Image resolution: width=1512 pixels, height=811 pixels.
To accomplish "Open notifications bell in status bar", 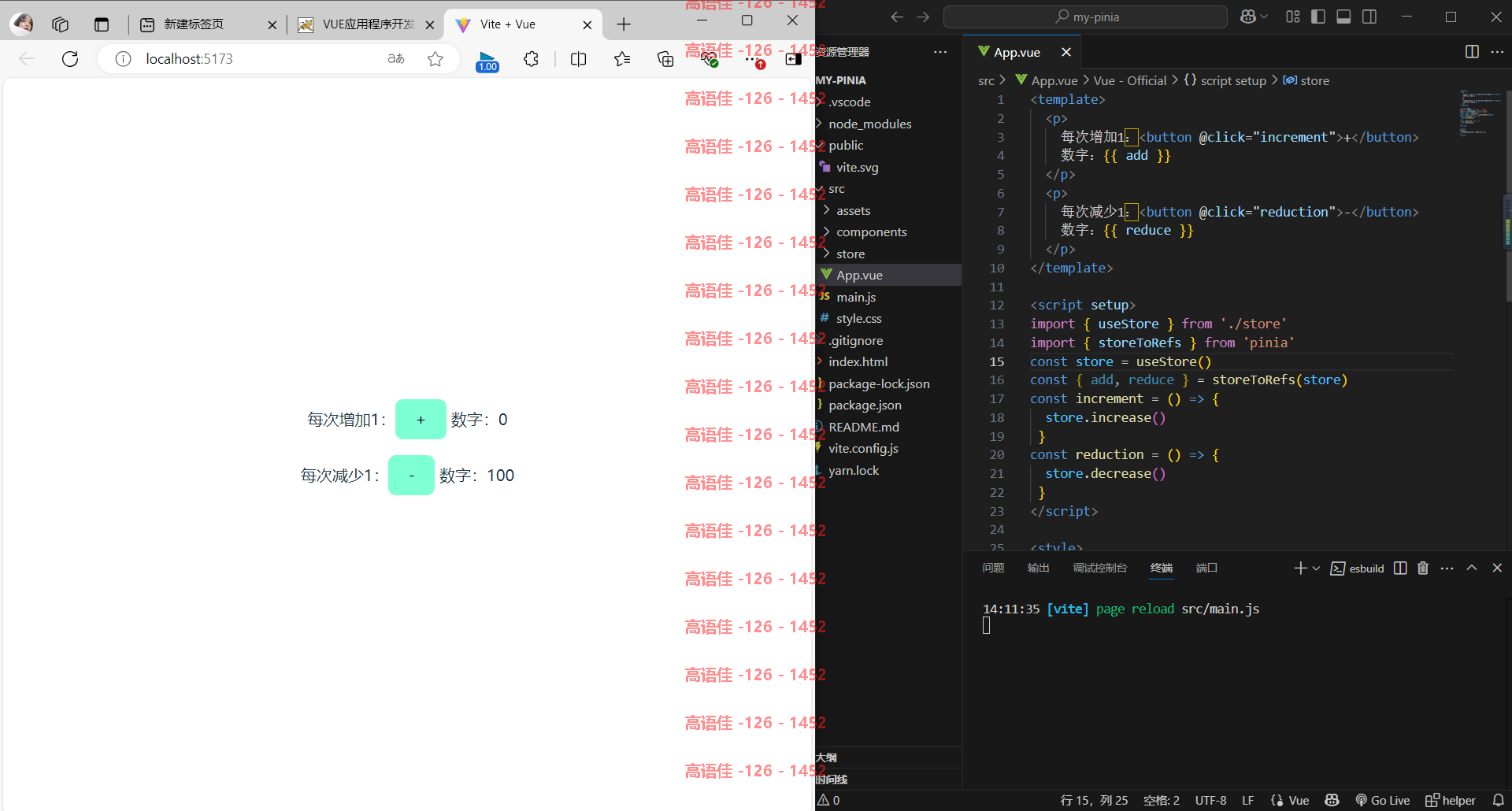I will [1498, 800].
